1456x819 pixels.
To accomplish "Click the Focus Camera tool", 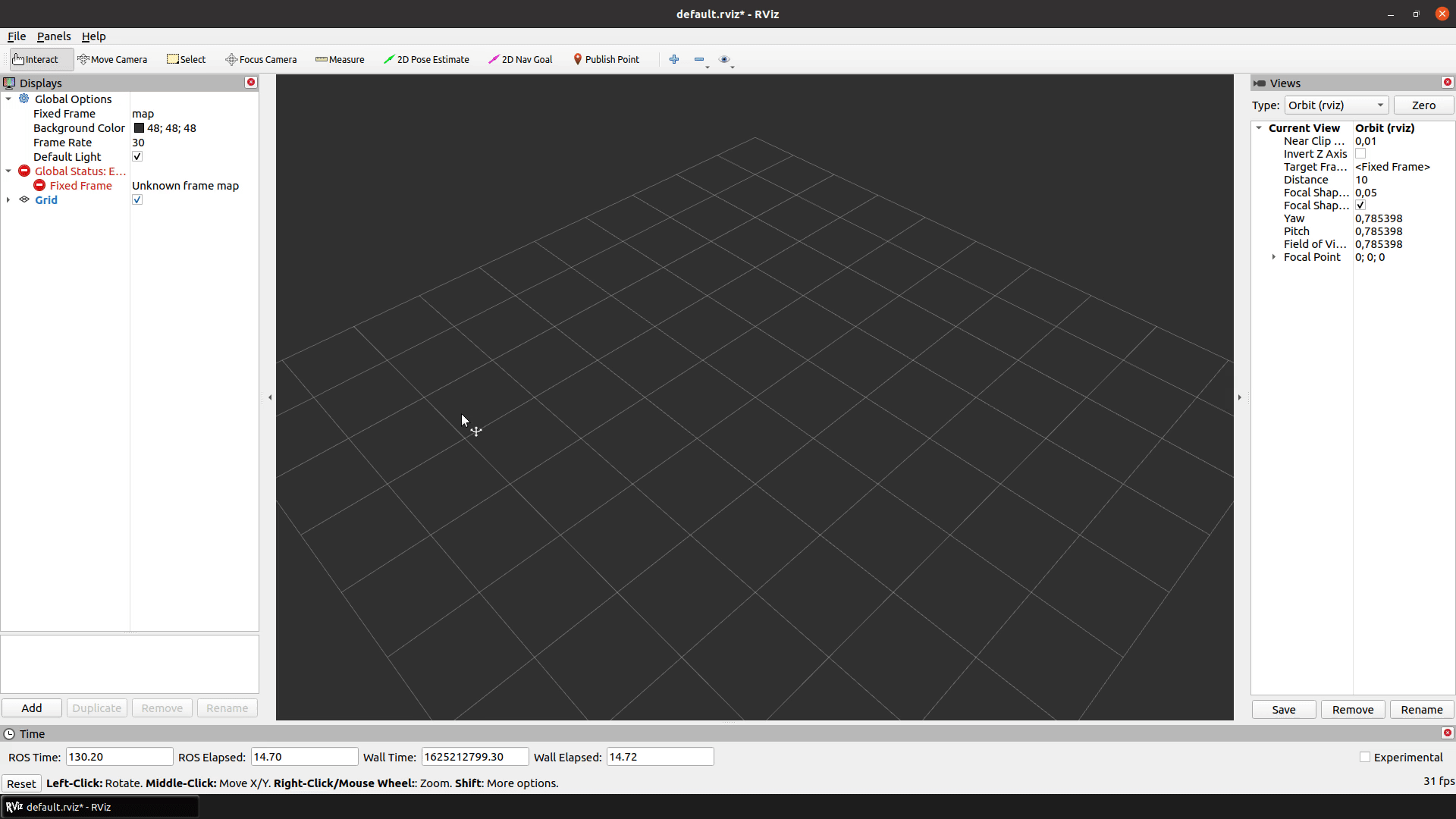I will [261, 59].
